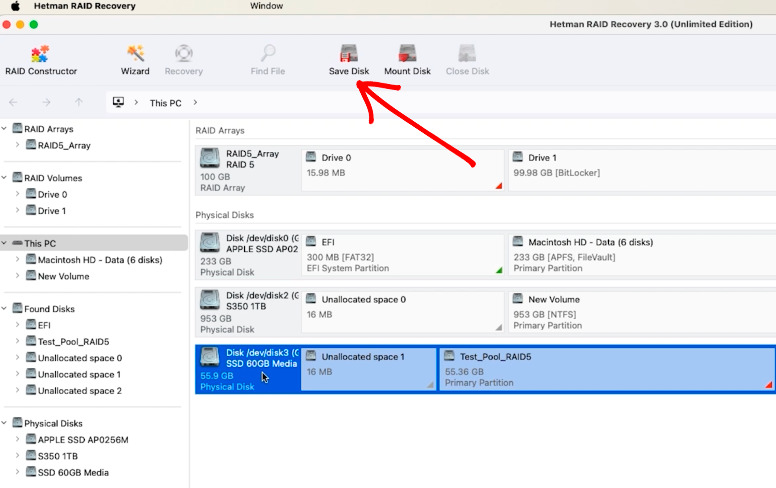Image resolution: width=776 pixels, height=488 pixels.
Task: Select the New Volume 953 GB NTFS partition
Action: (x=642, y=311)
